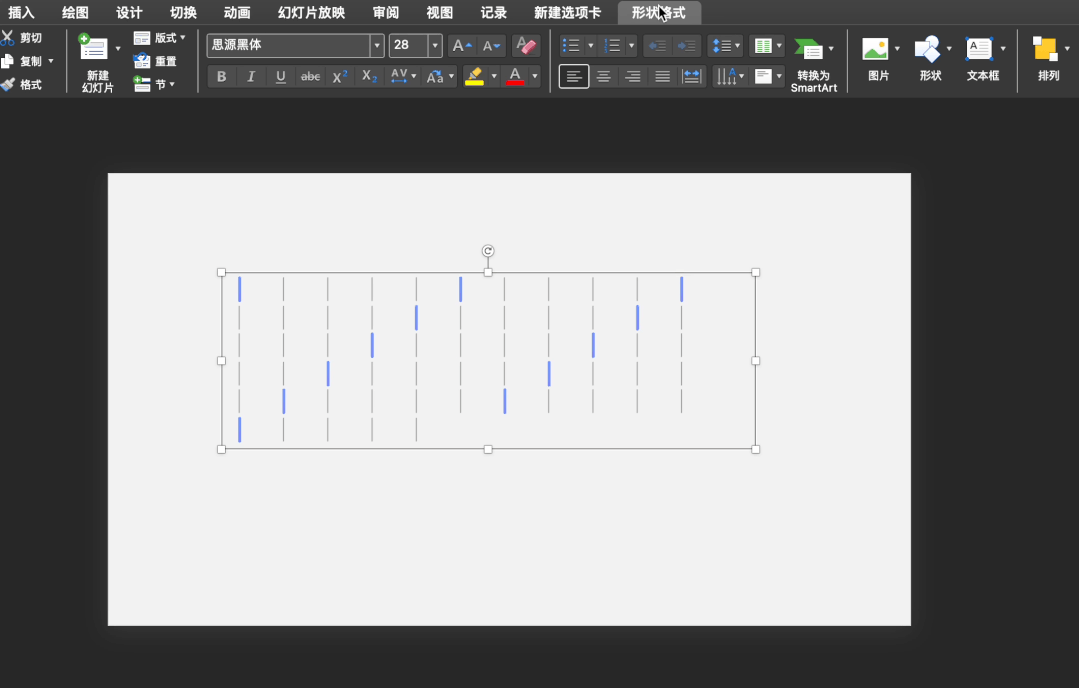This screenshot has height=688, width=1079.
Task: Toggle strikethrough formatting
Action: pyautogui.click(x=310, y=76)
